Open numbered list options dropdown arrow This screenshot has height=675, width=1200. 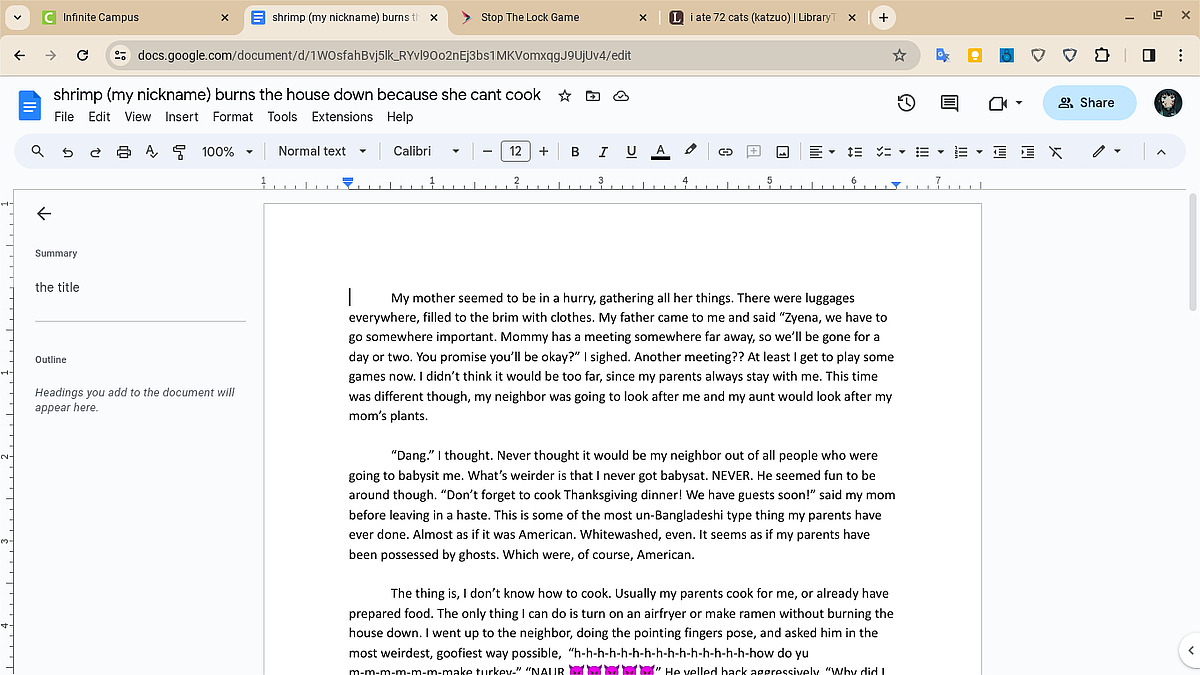click(x=979, y=151)
